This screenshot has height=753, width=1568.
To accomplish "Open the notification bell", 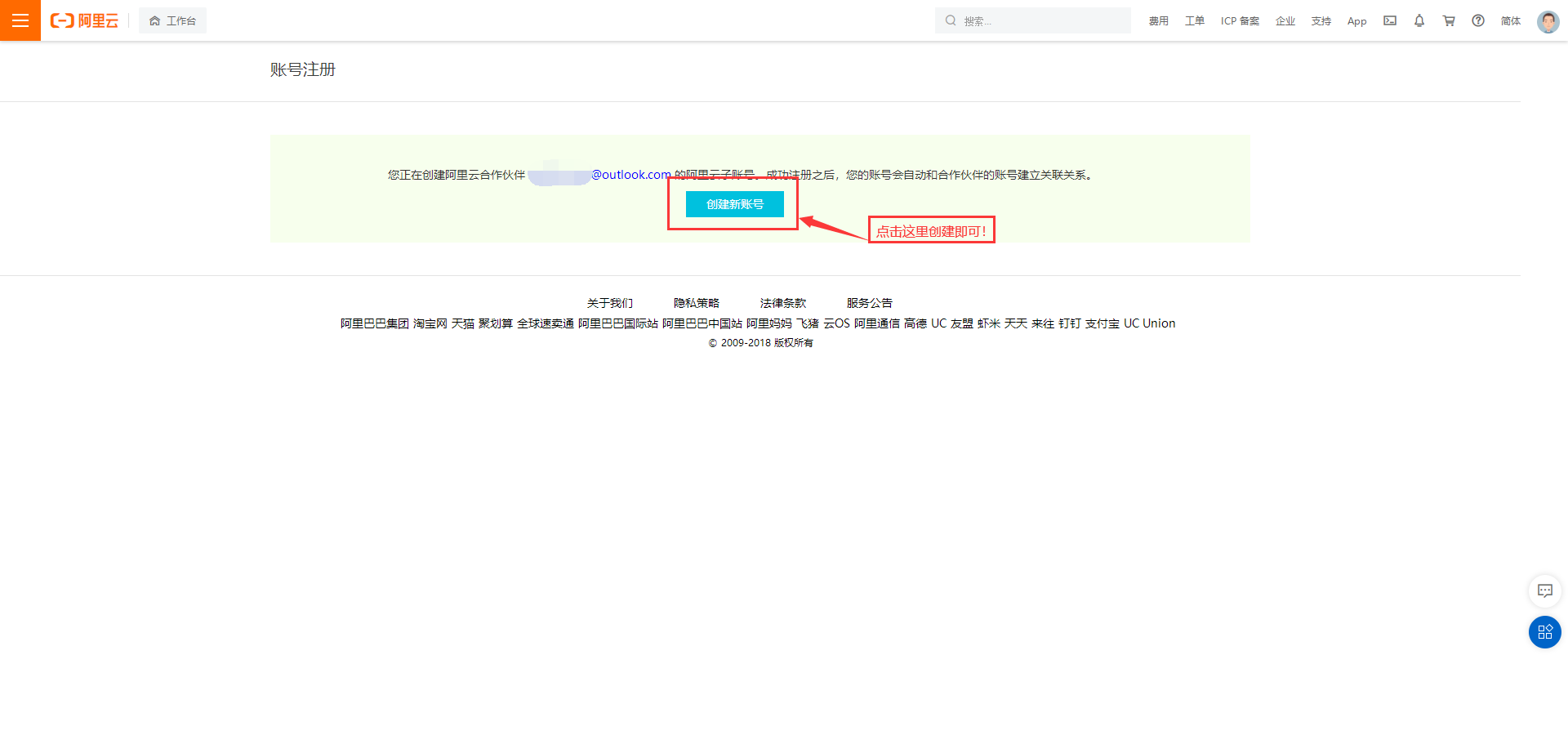I will 1419,20.
